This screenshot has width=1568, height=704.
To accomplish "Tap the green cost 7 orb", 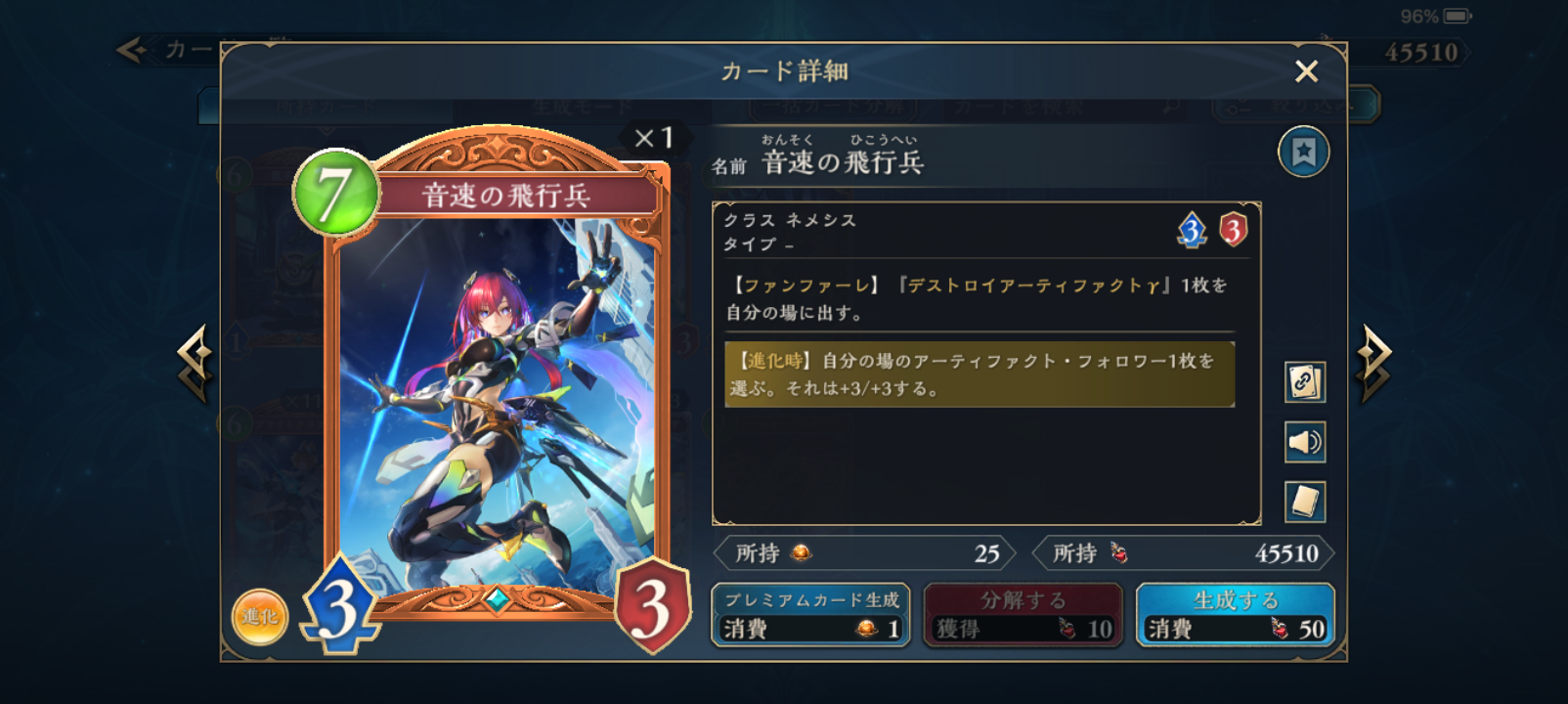I will (x=335, y=193).
